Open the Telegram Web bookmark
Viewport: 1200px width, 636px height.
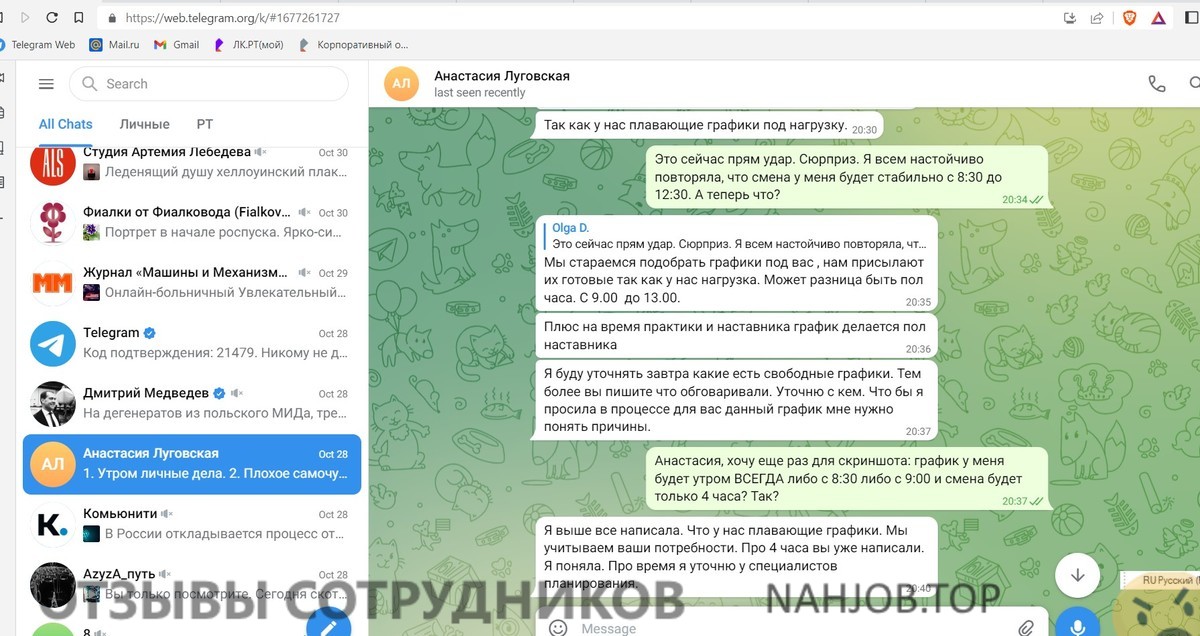point(38,44)
